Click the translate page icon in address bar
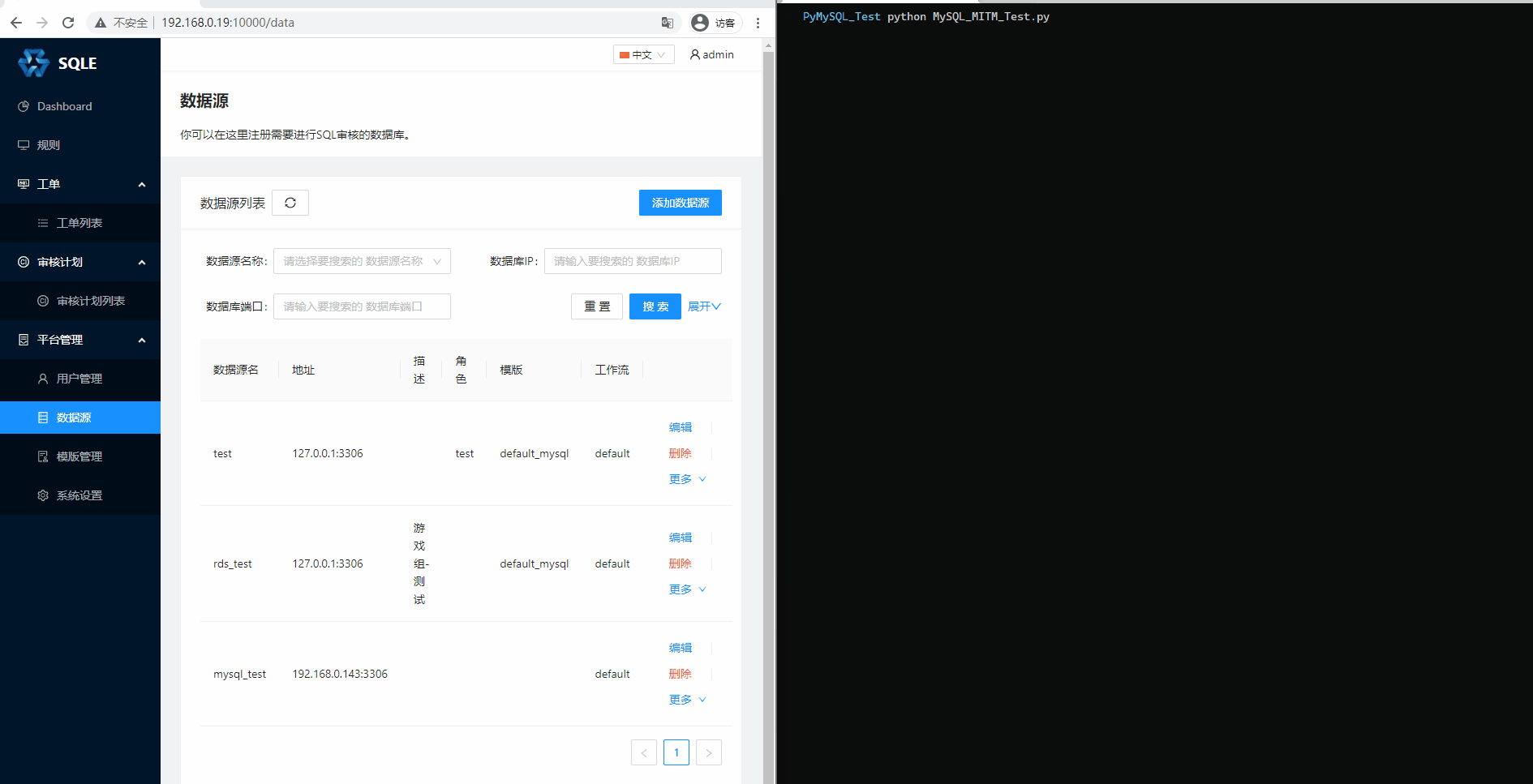 point(667,23)
